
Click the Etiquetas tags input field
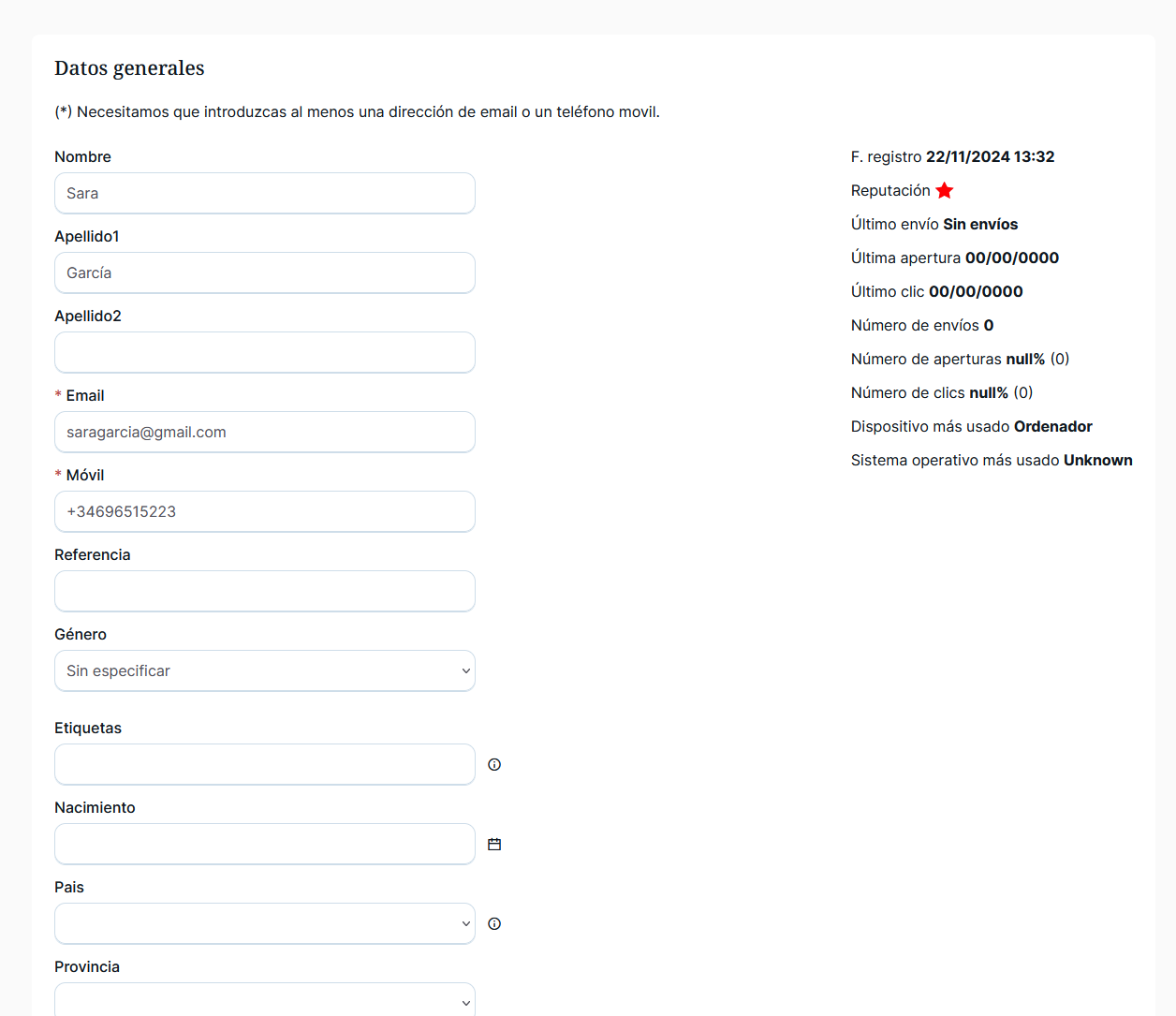[x=265, y=765]
